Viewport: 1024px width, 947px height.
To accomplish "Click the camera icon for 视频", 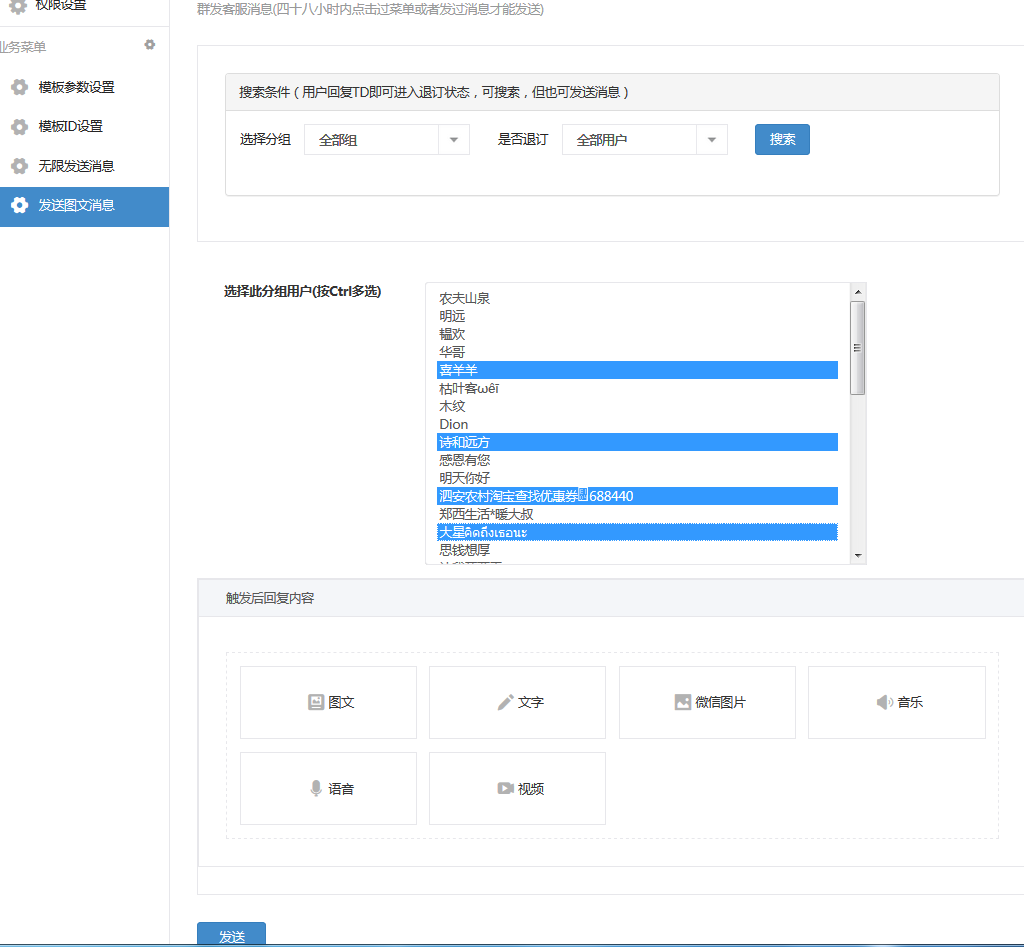I will click(x=505, y=788).
